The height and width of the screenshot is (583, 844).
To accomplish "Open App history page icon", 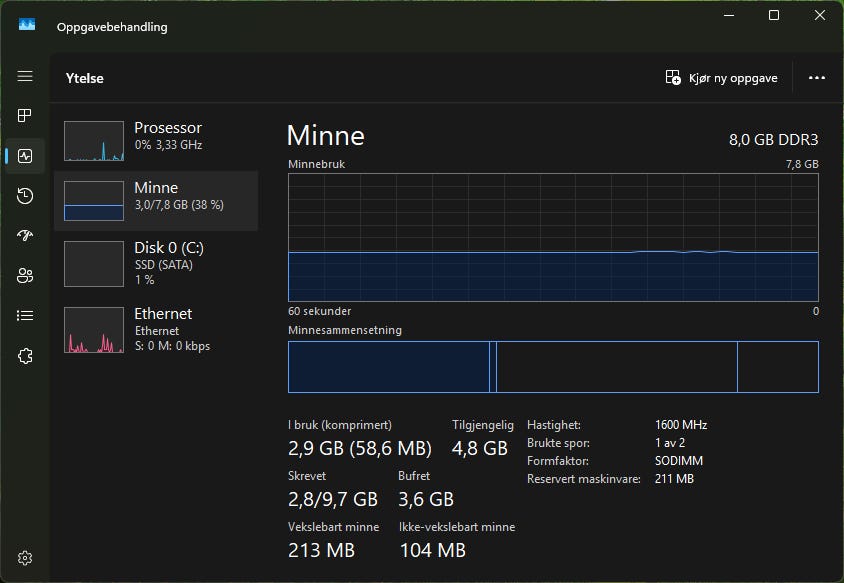I will 25,196.
